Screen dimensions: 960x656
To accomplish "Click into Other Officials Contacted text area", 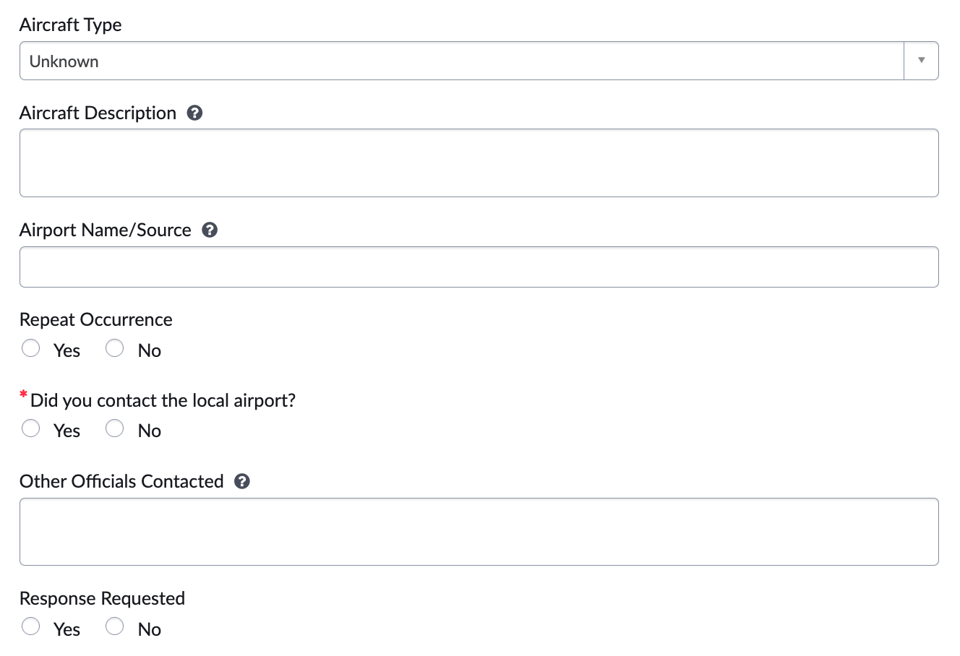I will [478, 532].
